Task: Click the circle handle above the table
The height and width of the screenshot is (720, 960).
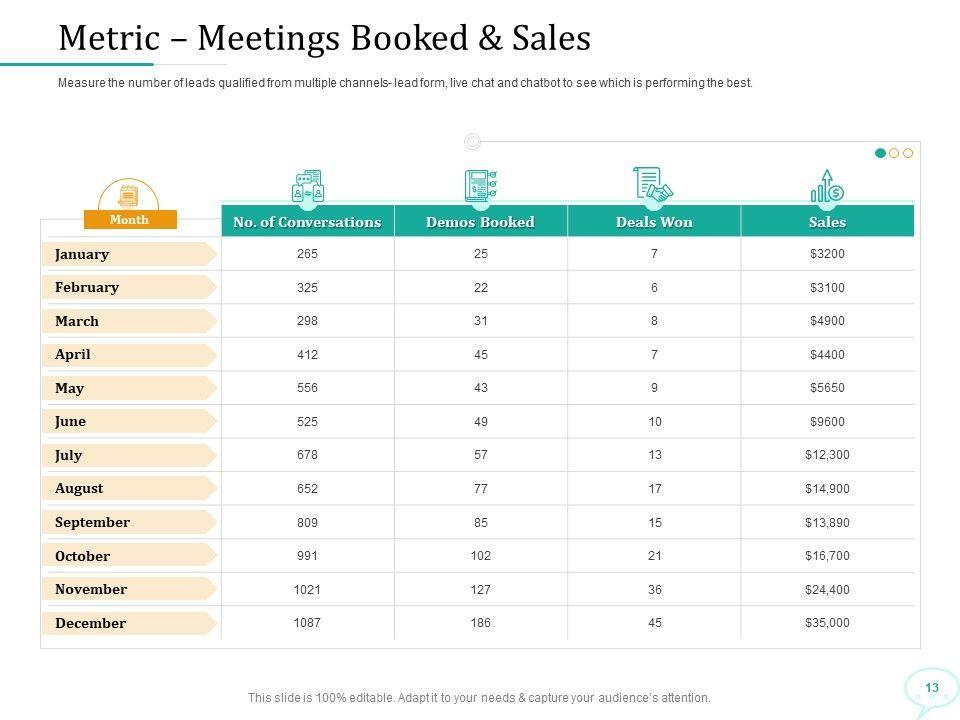Action: (473, 141)
